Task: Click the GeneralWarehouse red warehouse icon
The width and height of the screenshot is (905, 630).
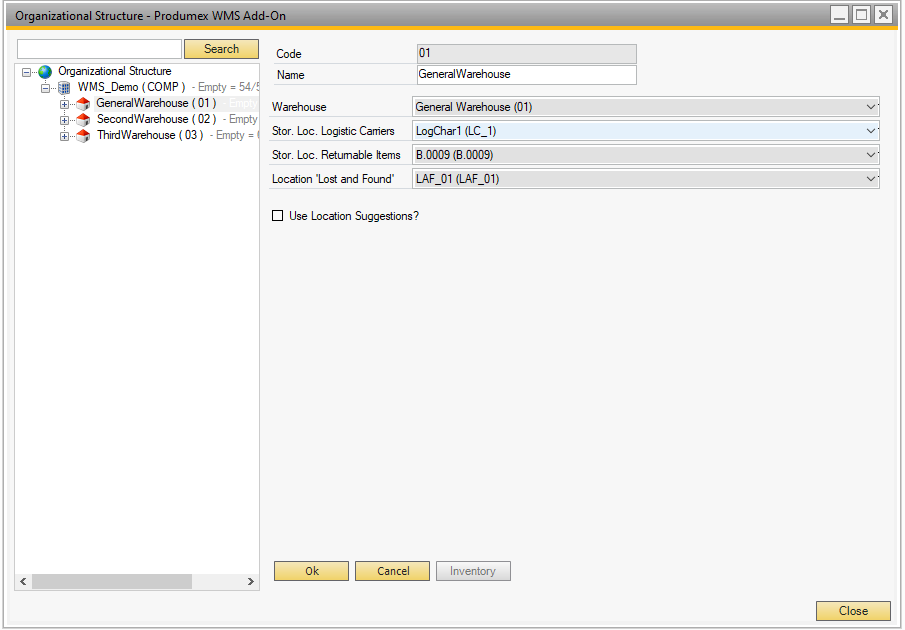Action: tap(83, 104)
